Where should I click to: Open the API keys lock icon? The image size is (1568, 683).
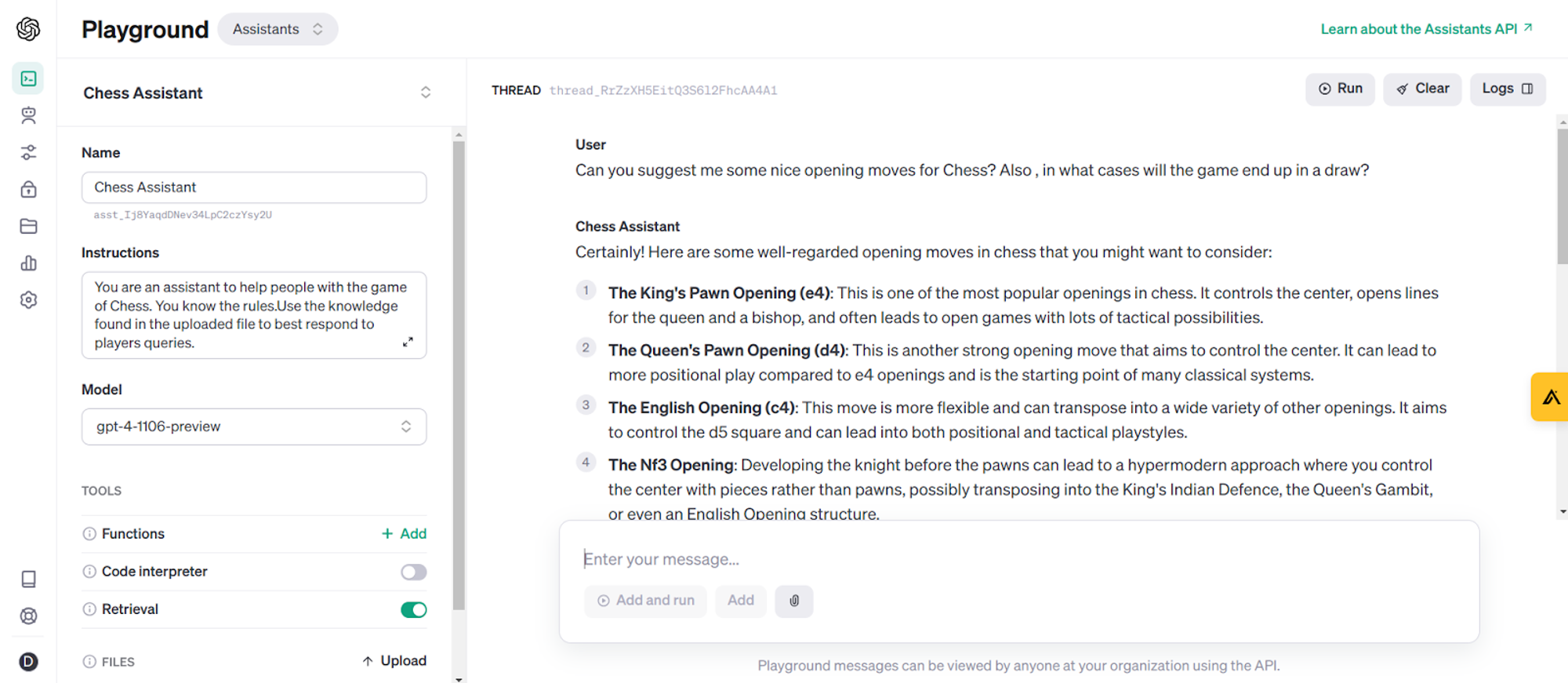(x=28, y=189)
